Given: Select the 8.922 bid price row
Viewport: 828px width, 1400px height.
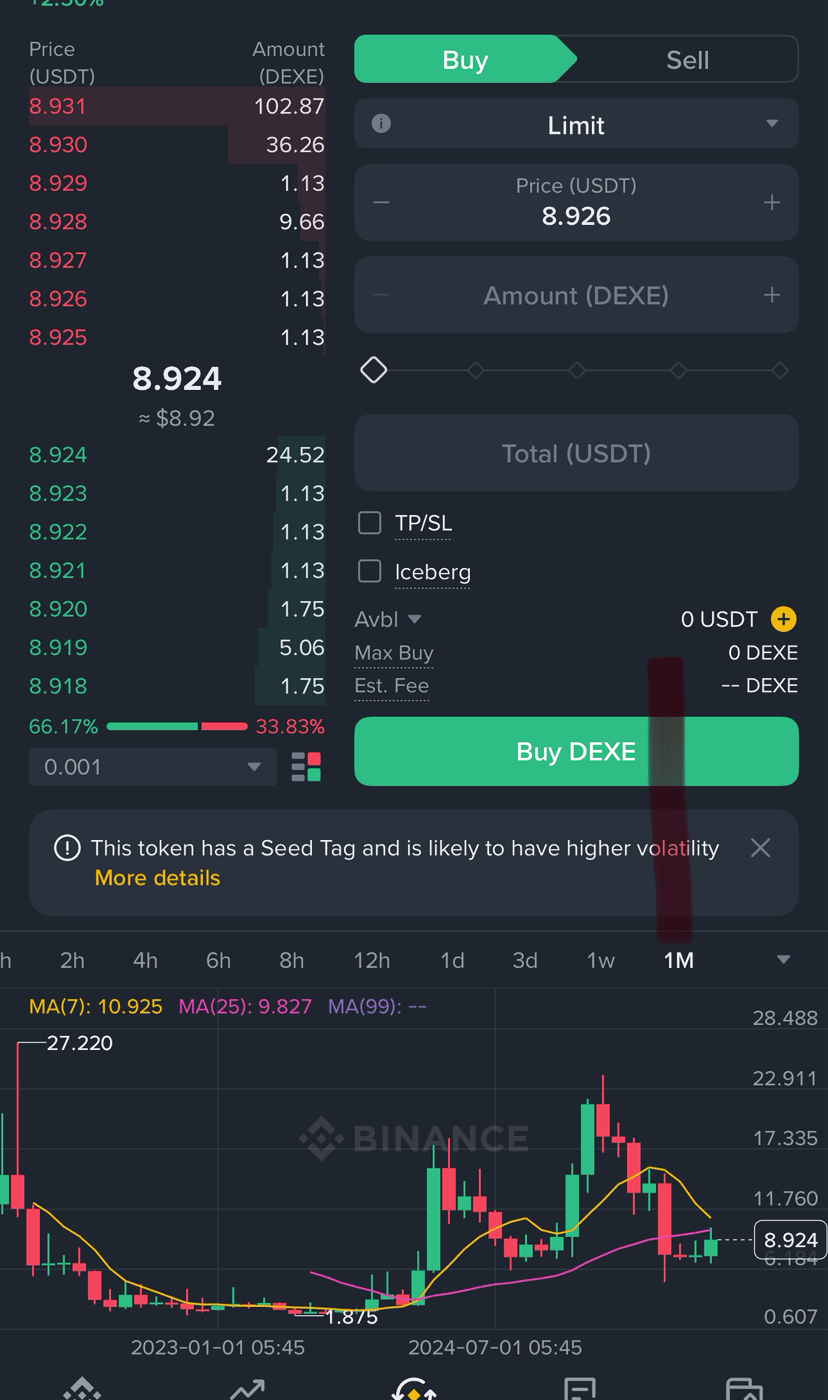Looking at the screenshot, I should coord(177,531).
